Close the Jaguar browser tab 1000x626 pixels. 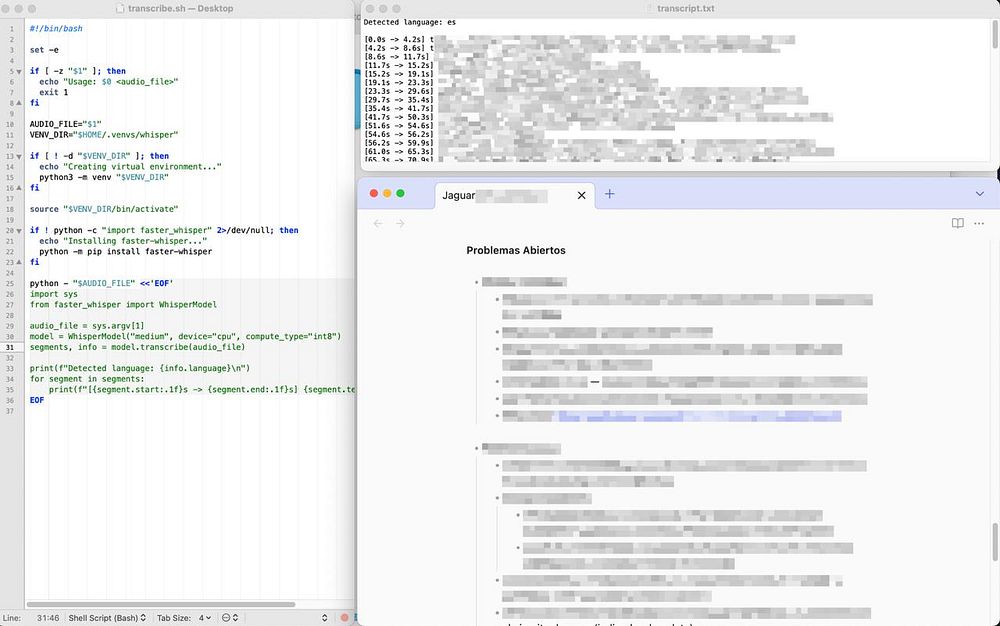582,195
